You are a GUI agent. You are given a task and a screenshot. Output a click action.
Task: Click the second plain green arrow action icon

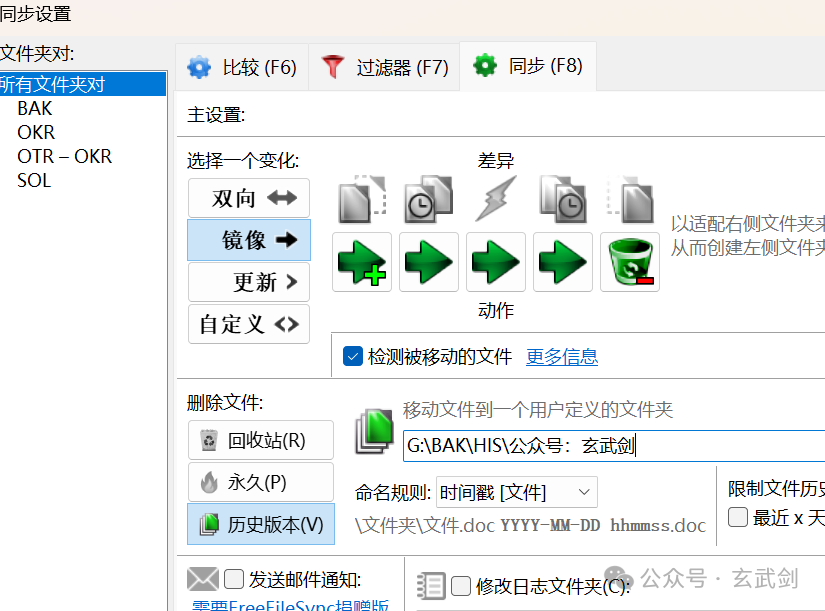point(428,262)
